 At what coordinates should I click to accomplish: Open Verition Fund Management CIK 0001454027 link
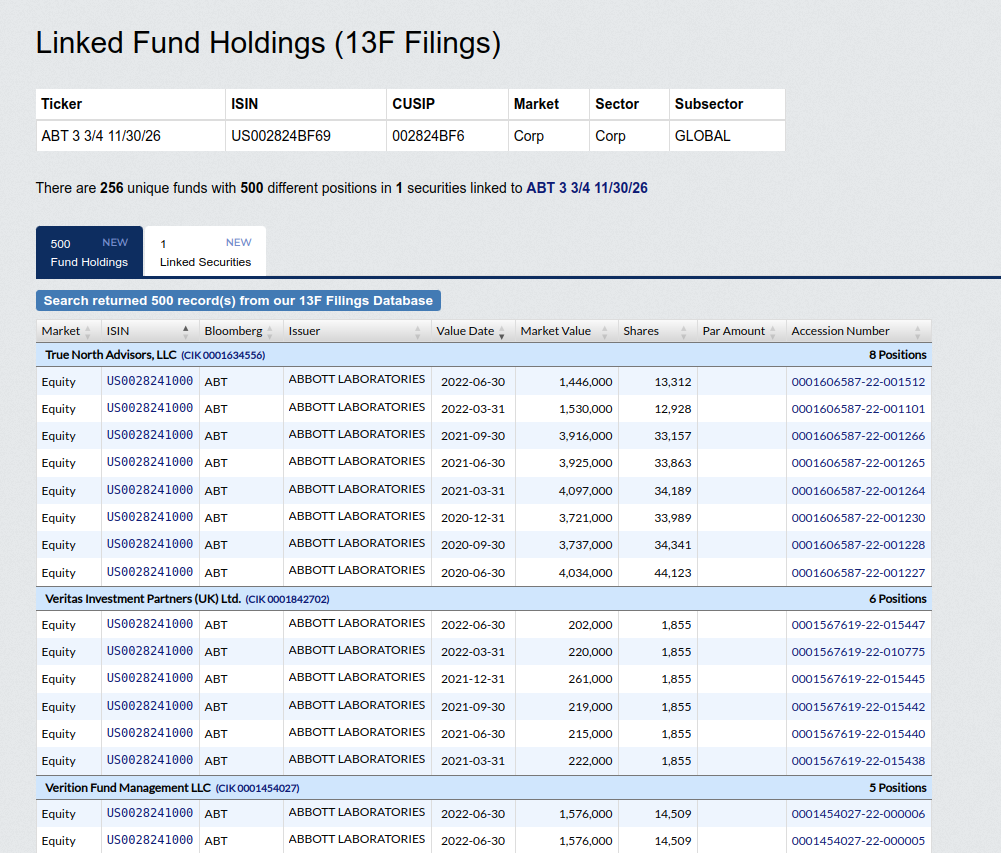(257, 789)
